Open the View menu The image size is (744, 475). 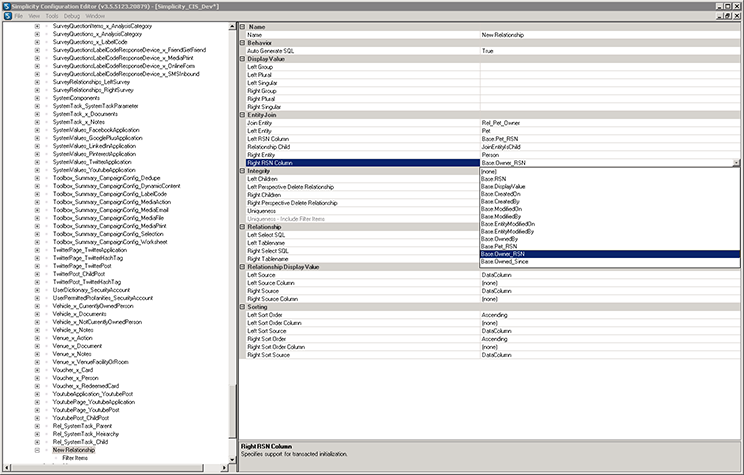pyautogui.click(x=34, y=16)
